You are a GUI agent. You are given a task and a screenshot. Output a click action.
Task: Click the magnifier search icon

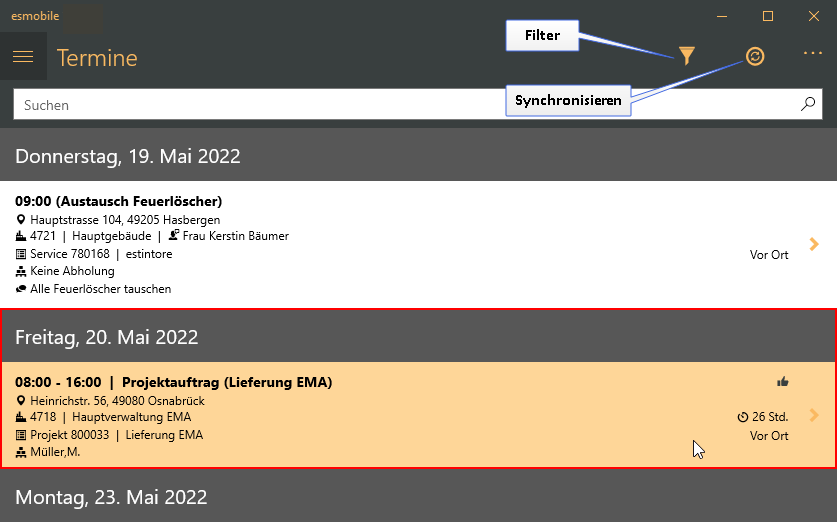[808, 104]
